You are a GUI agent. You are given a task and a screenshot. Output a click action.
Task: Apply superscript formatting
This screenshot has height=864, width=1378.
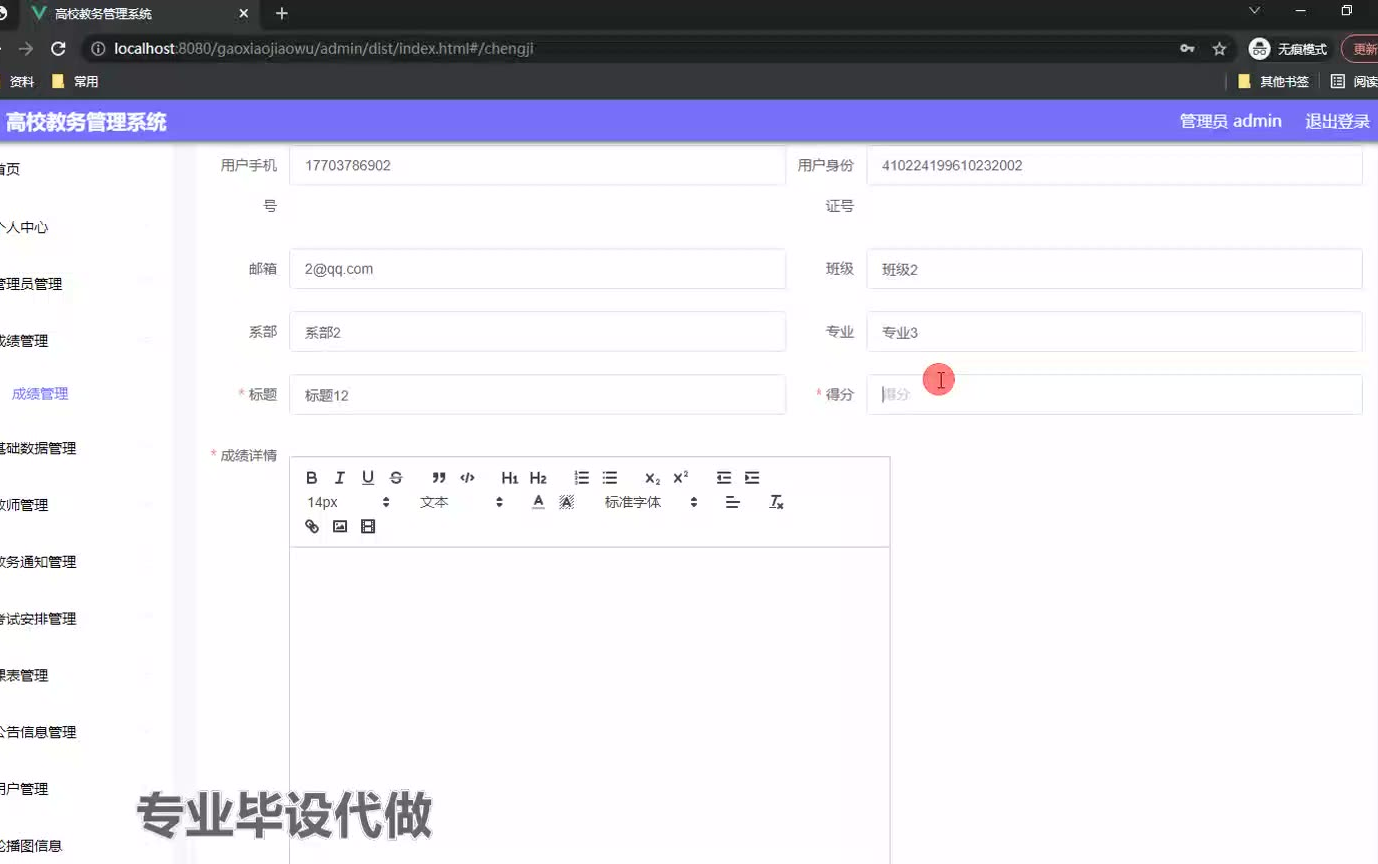681,478
